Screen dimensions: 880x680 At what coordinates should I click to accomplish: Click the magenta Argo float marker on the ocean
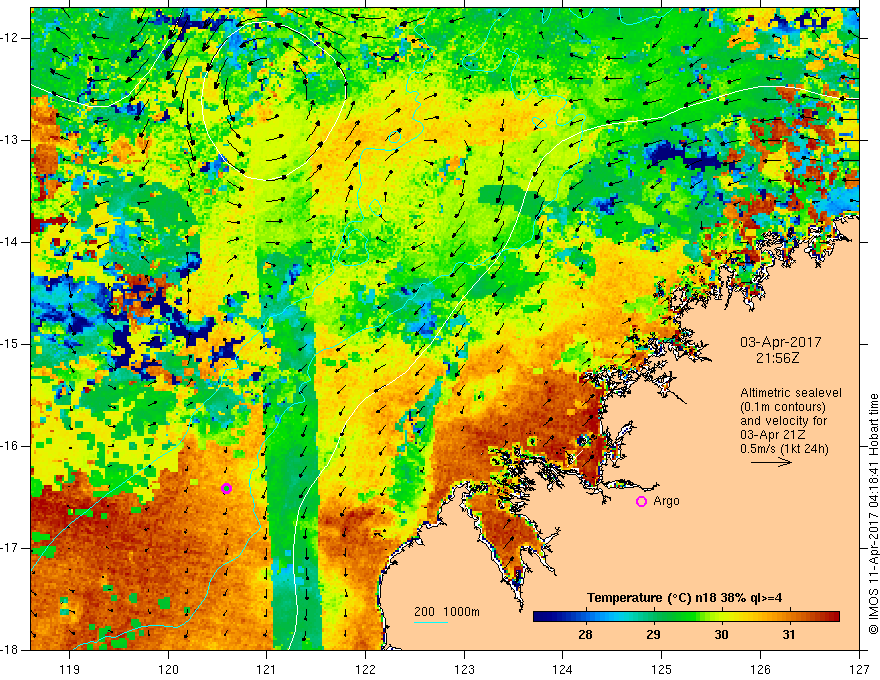(226, 489)
